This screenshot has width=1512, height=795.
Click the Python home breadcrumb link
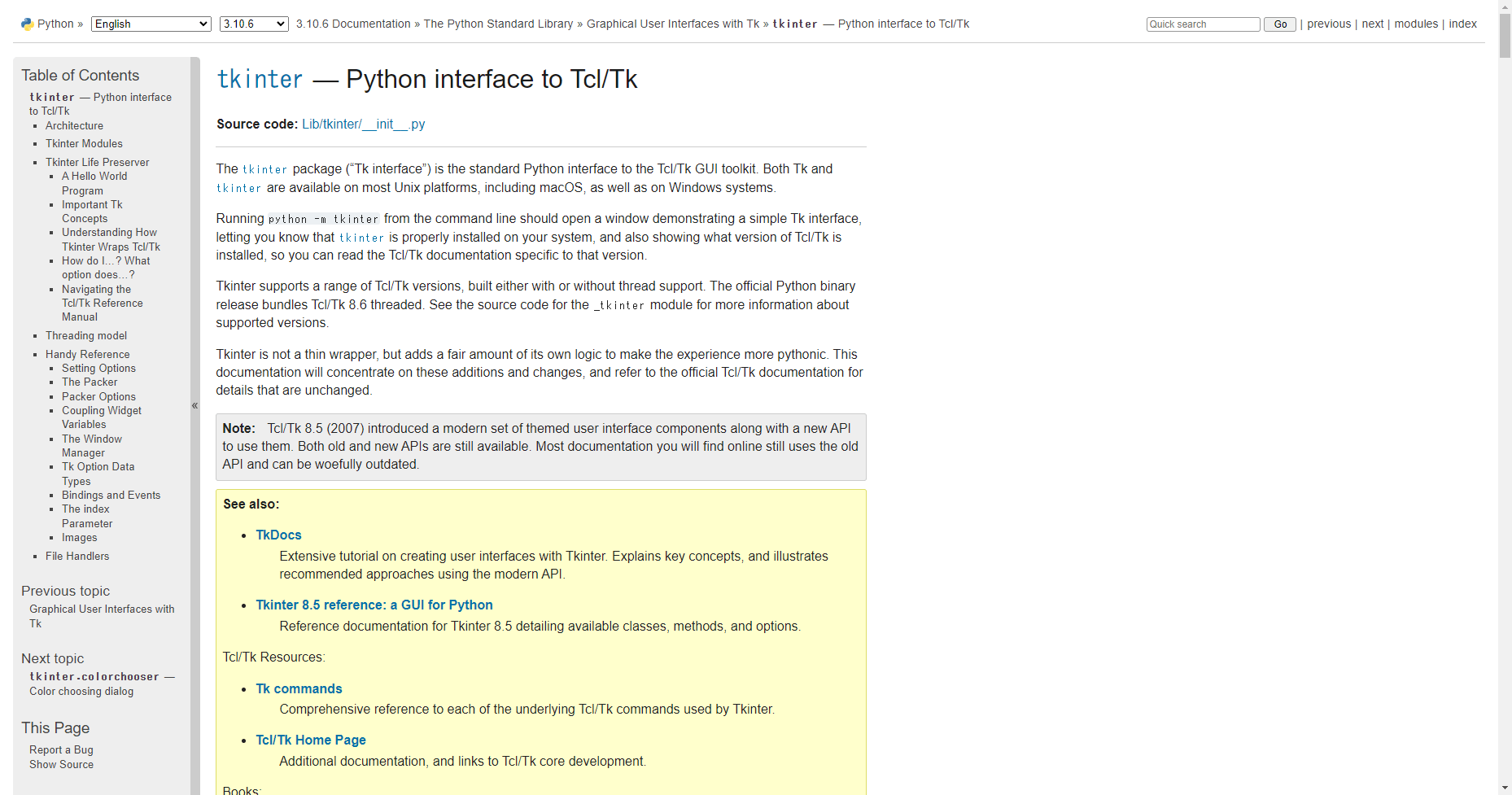pos(55,24)
